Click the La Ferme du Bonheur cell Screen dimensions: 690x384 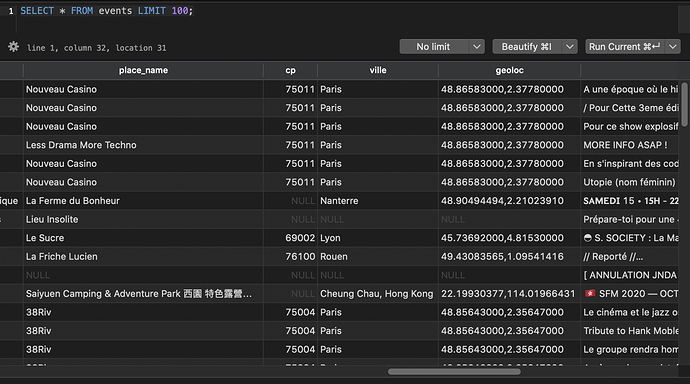(143, 201)
